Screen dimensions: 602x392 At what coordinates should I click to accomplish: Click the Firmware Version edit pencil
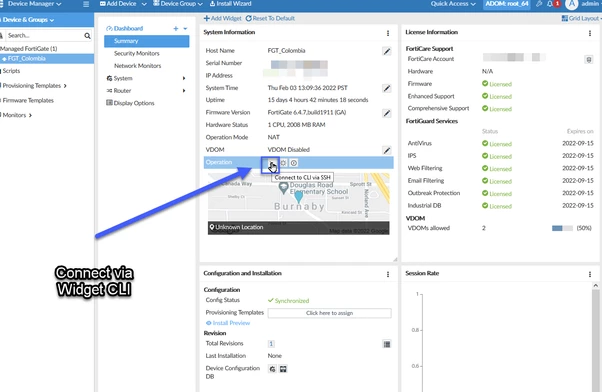click(x=387, y=113)
